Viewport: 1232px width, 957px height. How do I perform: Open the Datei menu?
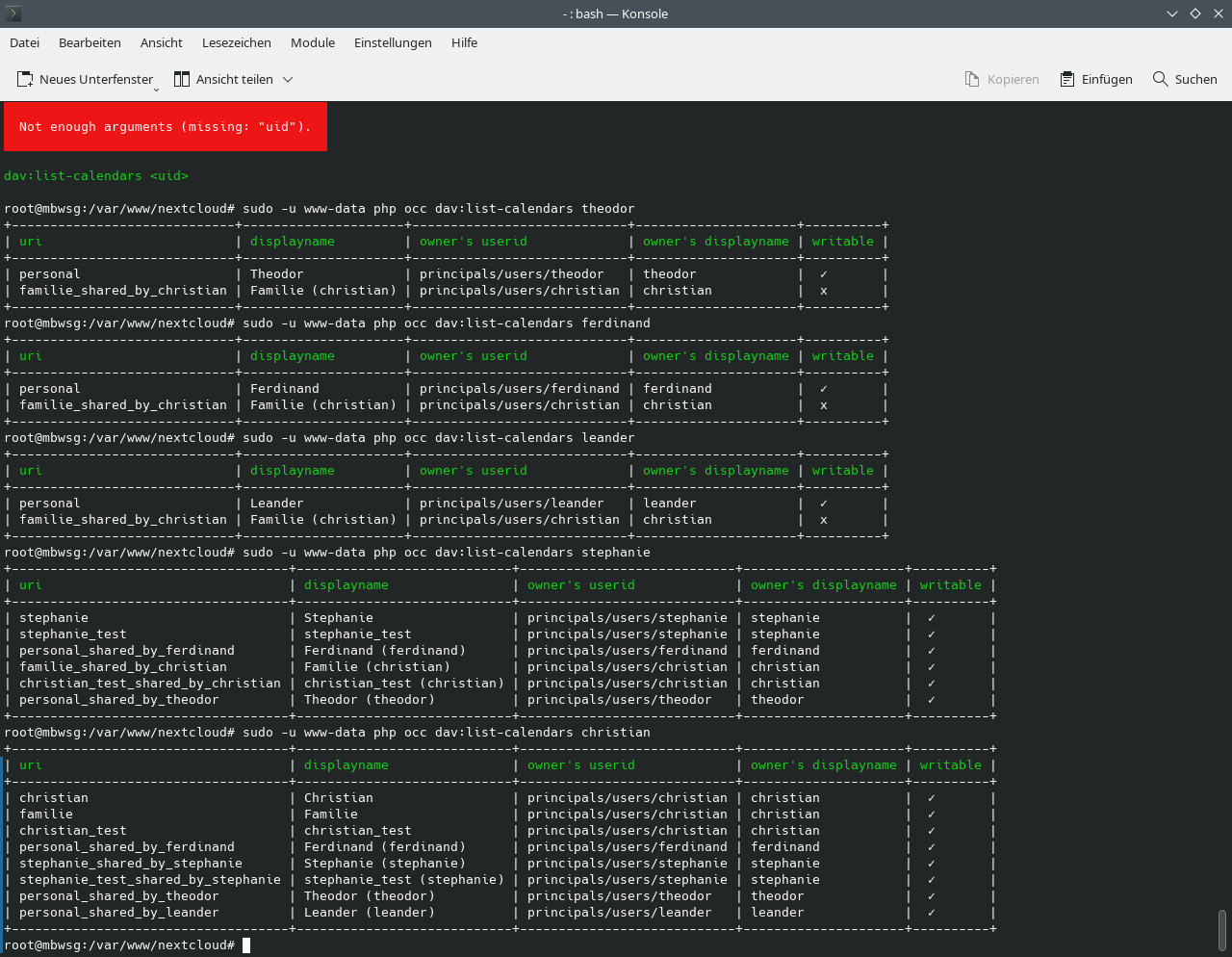click(25, 42)
